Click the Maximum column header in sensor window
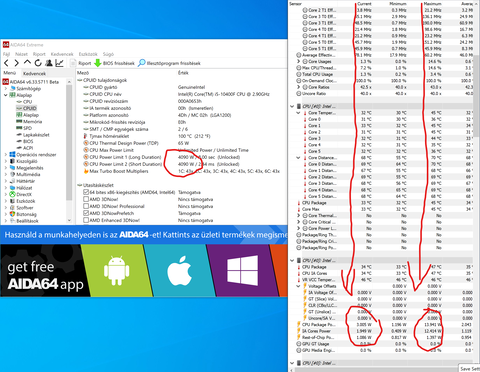Image resolution: width=480 pixels, height=372 pixels. click(433, 4)
